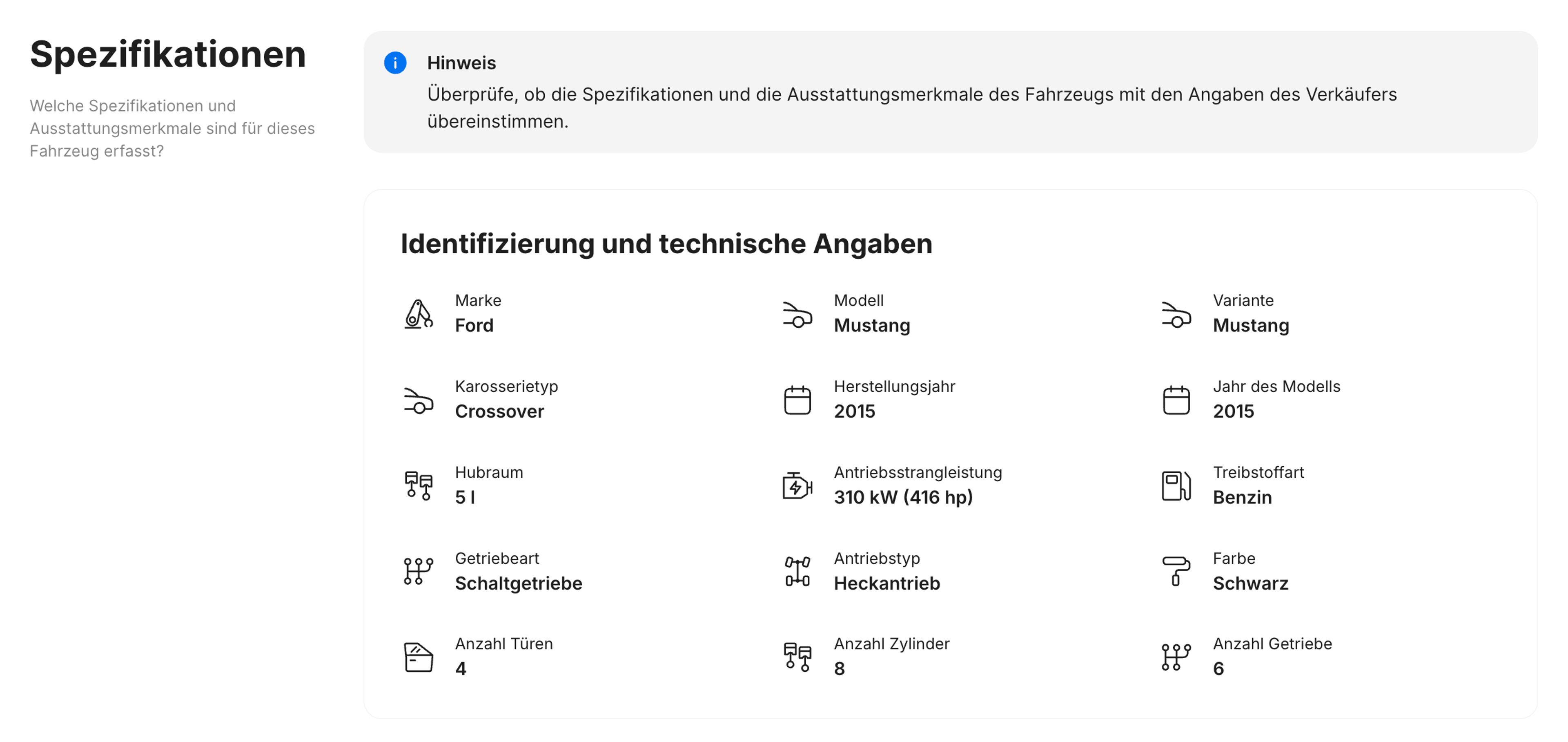Click the engine icon for Antriebsstrangleistung
The image size is (1568, 742).
coord(797,486)
